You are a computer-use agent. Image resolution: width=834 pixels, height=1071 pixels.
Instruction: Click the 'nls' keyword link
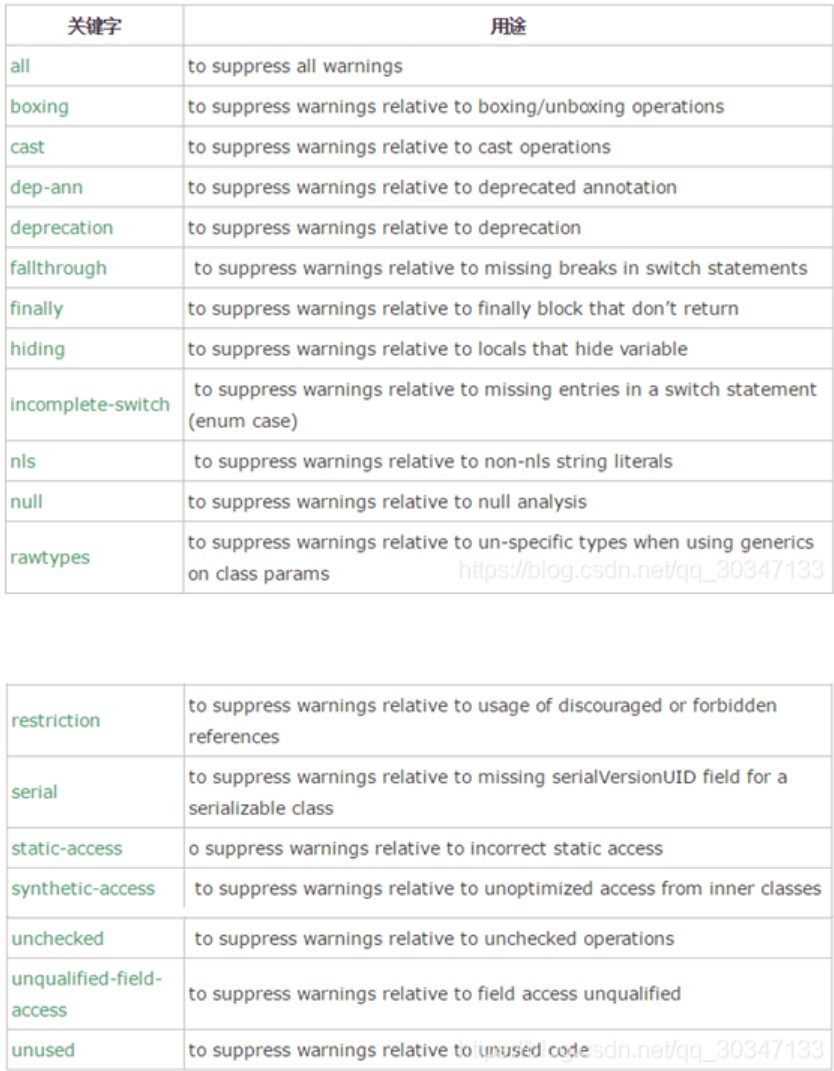(23, 461)
